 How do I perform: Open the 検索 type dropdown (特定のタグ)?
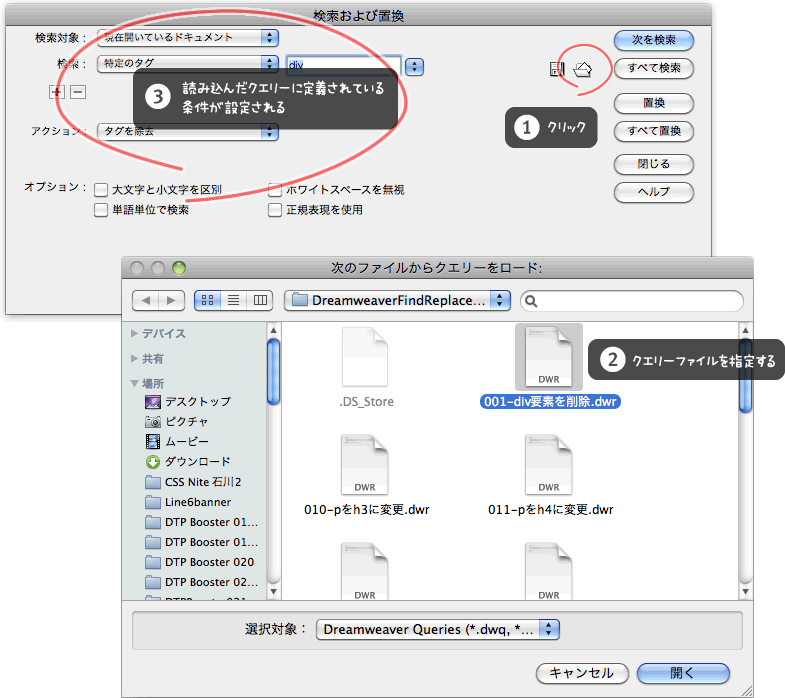pyautogui.click(x=188, y=64)
